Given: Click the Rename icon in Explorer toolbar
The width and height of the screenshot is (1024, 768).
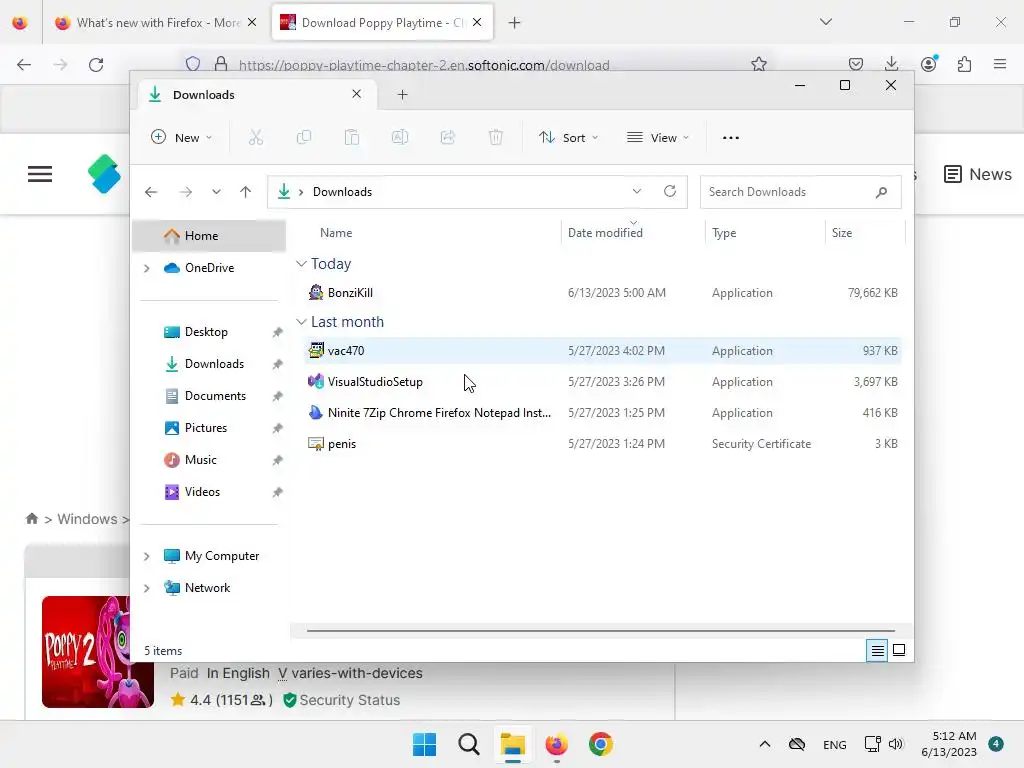Looking at the screenshot, I should [400, 137].
